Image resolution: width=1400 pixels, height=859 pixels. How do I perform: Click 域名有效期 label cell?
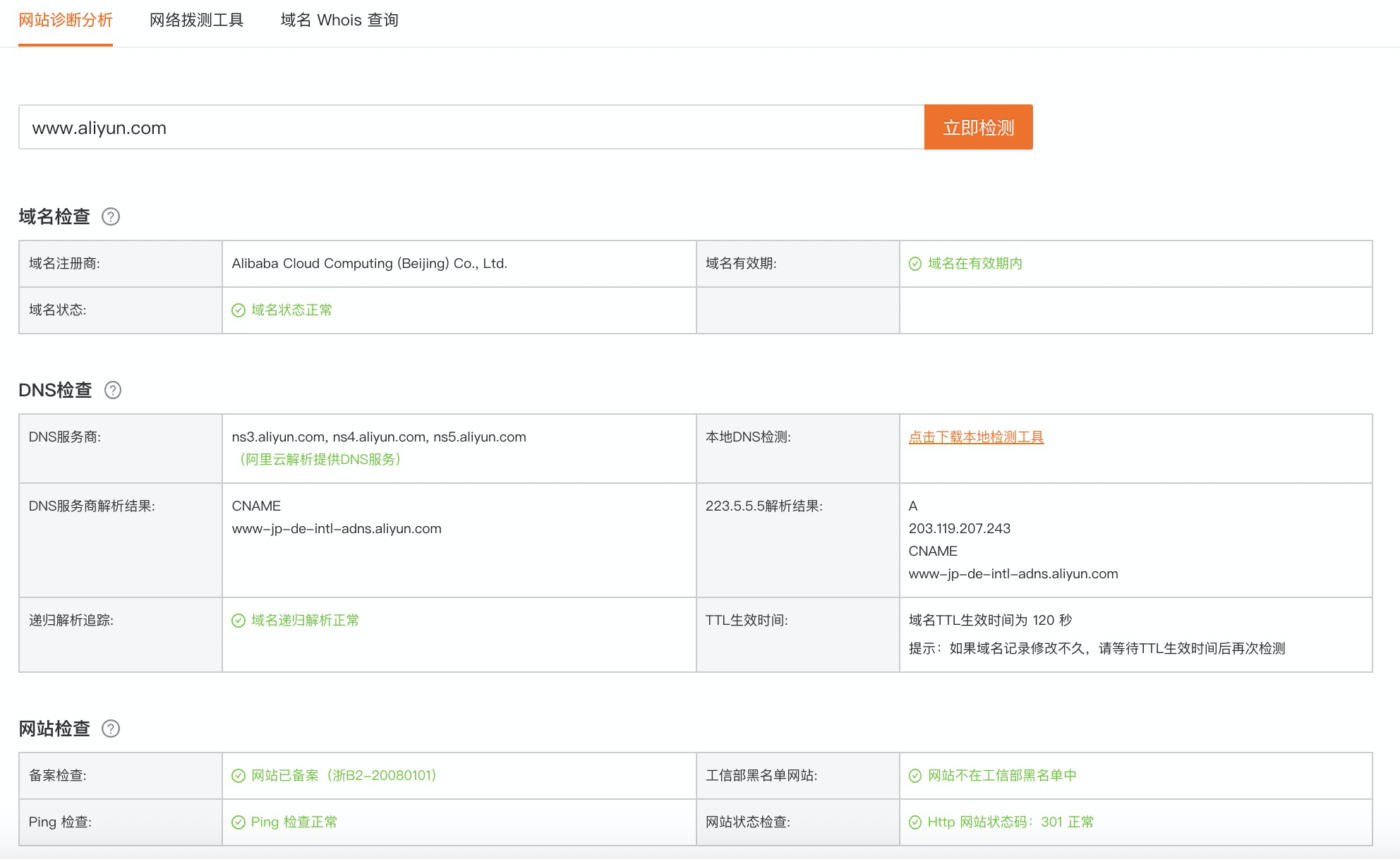[798, 264]
